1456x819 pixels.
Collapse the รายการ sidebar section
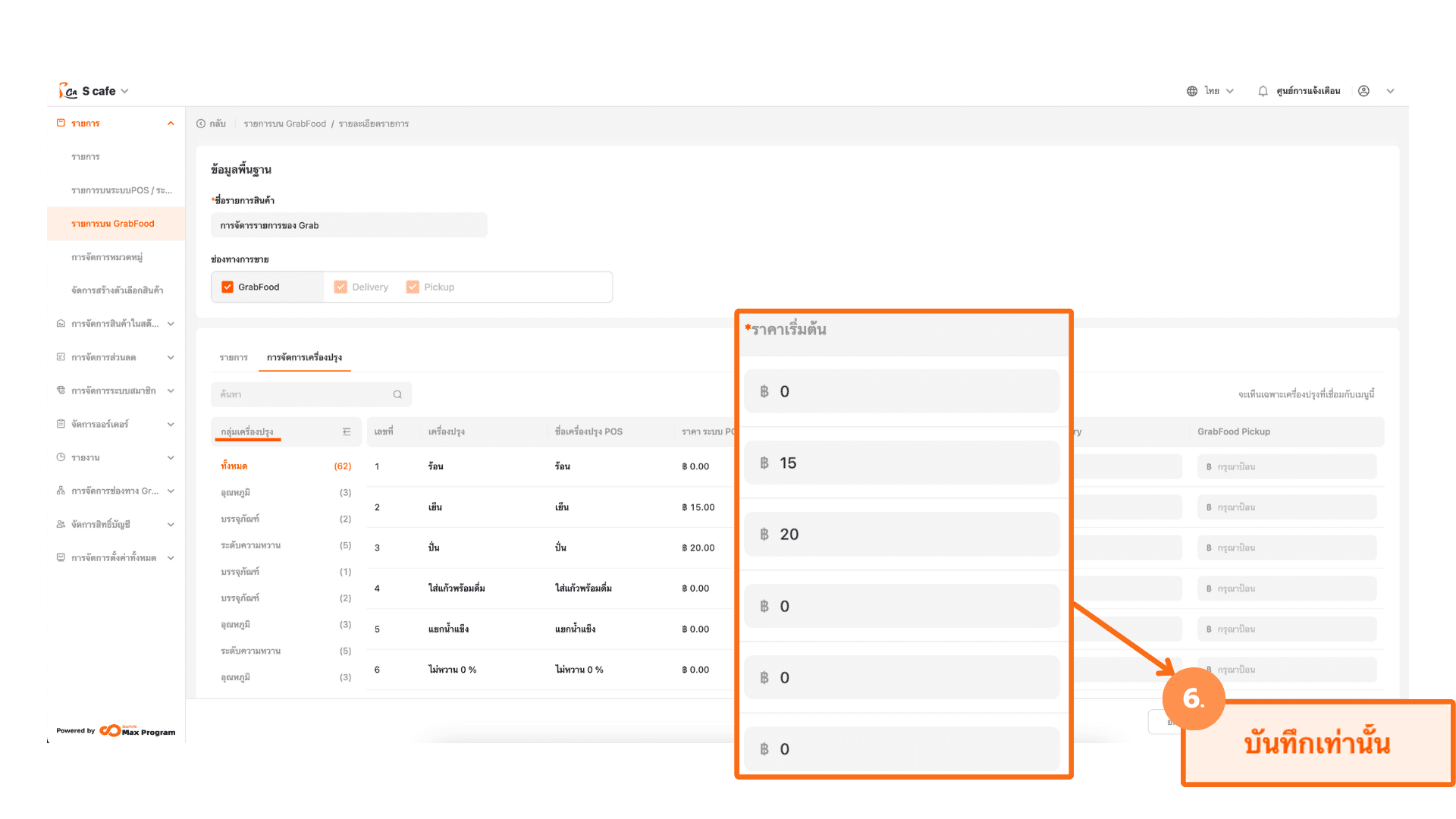tap(171, 124)
